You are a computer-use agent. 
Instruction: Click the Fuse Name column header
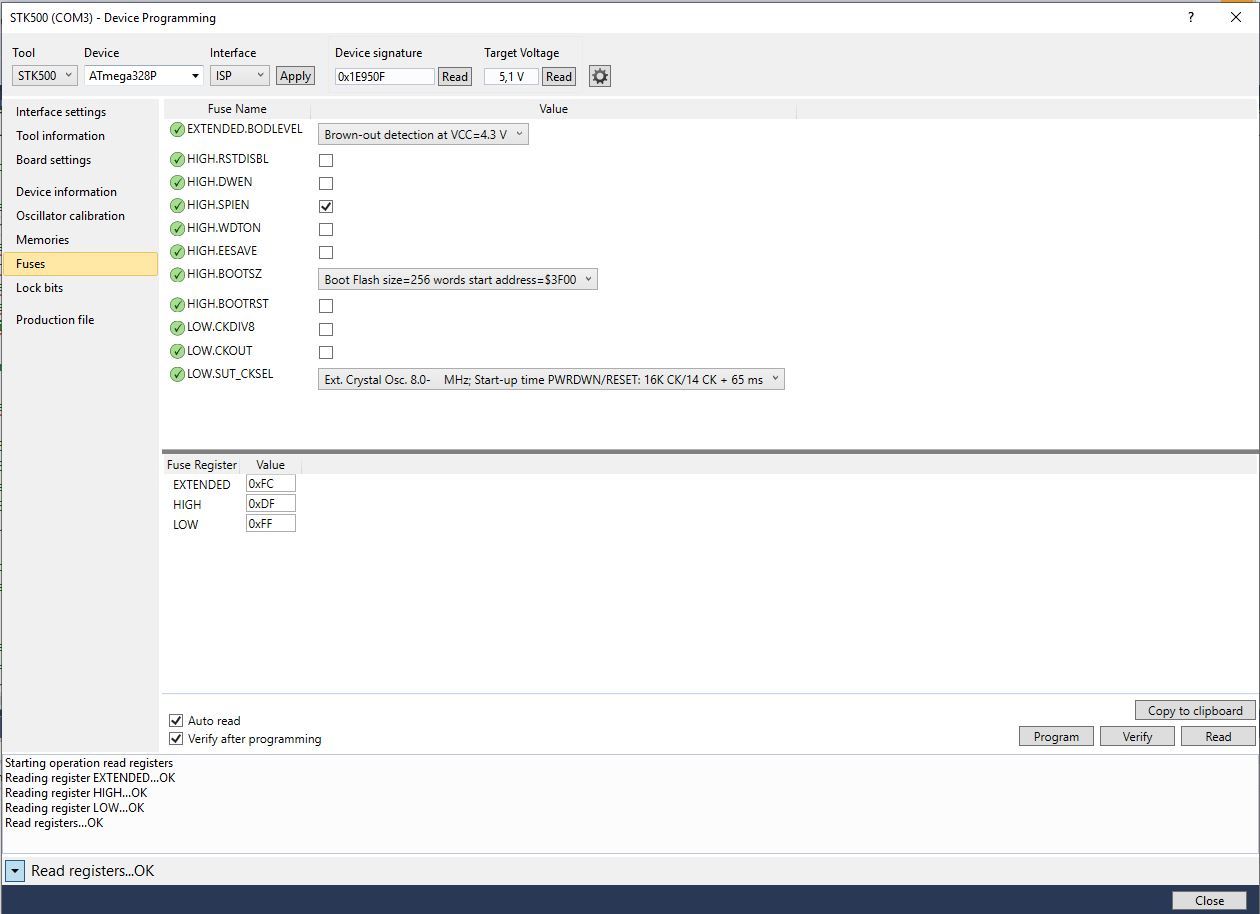[x=237, y=109]
